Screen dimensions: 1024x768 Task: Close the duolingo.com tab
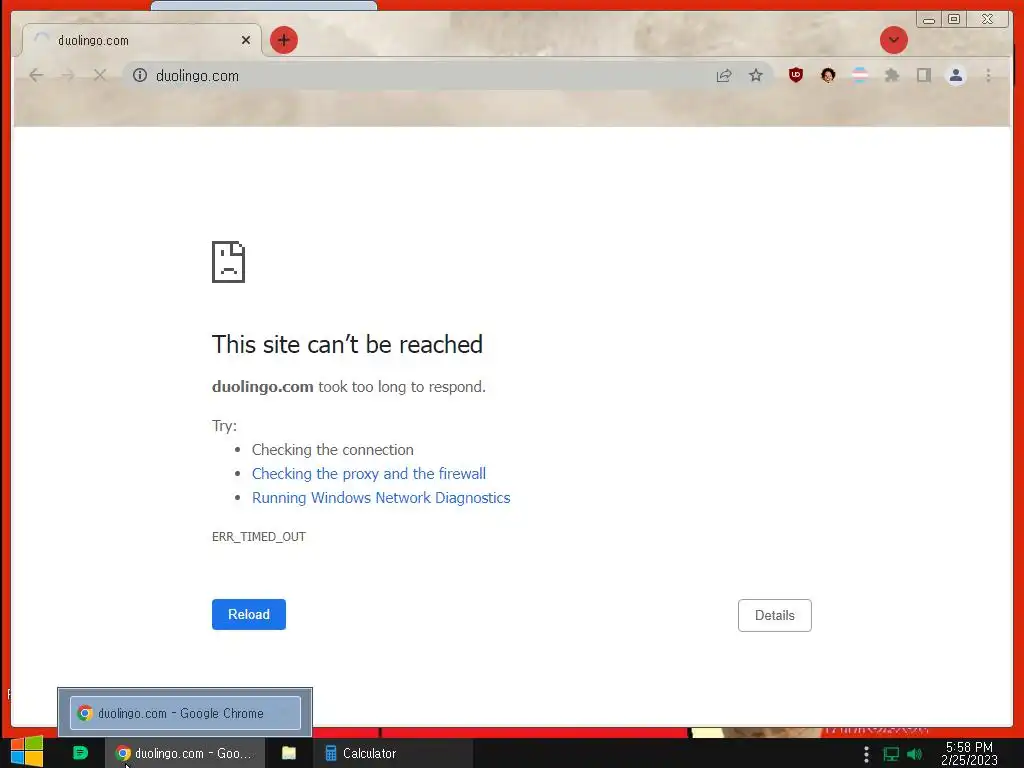pos(246,40)
